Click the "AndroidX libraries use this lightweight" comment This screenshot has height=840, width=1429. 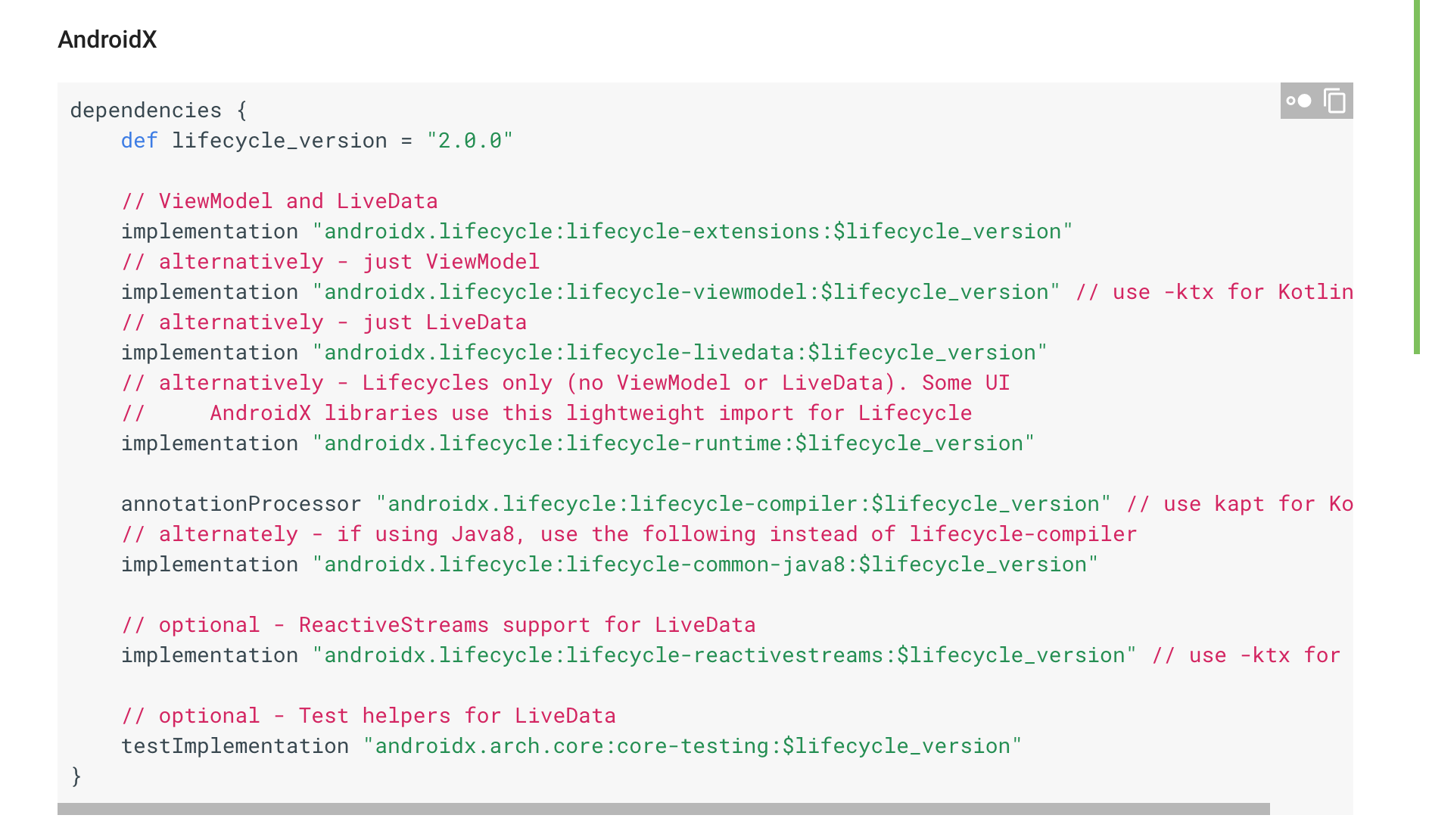(x=547, y=413)
